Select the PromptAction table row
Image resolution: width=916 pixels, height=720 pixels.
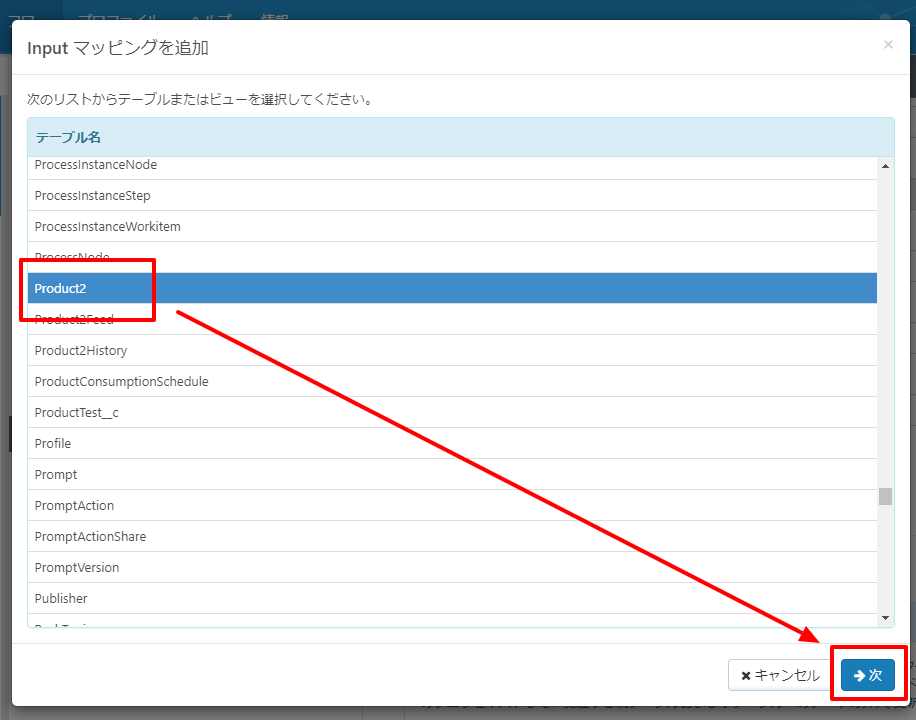[x=452, y=506]
